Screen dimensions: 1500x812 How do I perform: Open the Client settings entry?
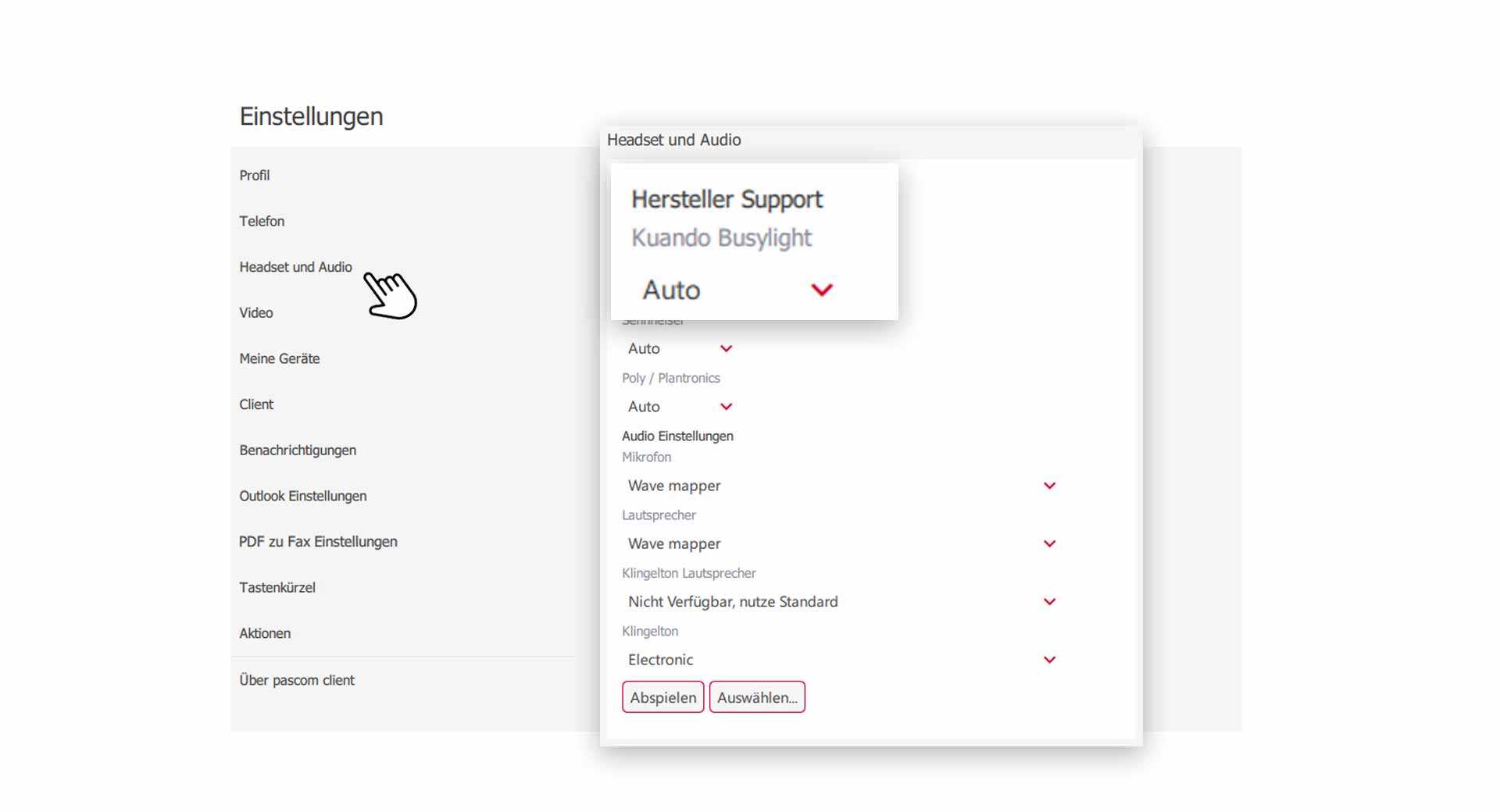point(256,404)
